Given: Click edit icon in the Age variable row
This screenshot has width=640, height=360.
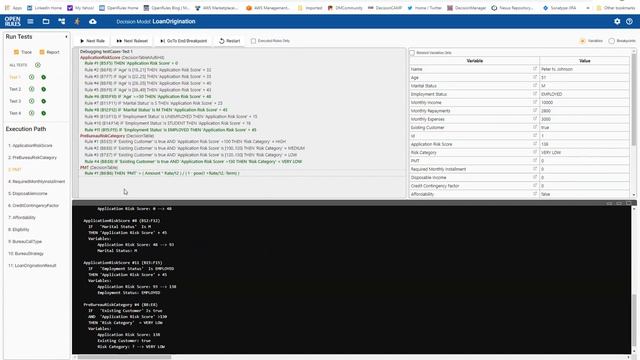Looking at the screenshot, I should (x=535, y=77).
